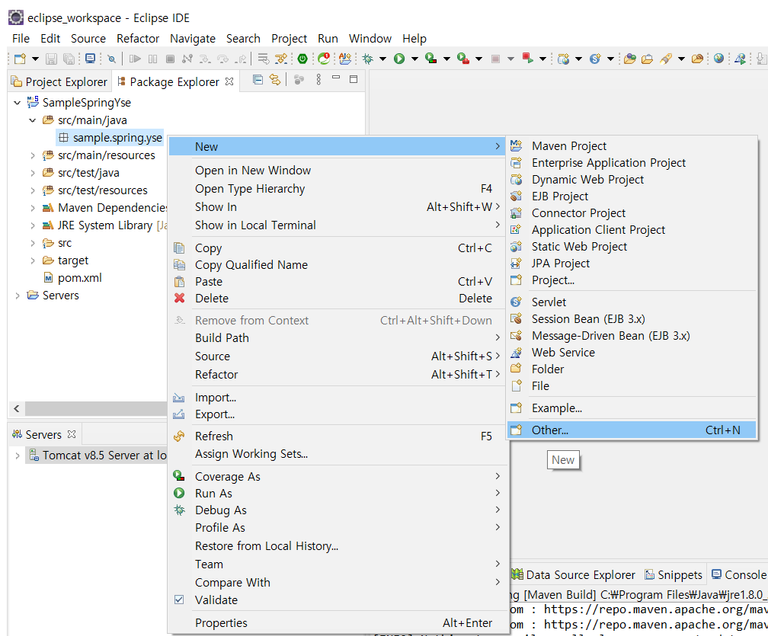This screenshot has width=768, height=636.
Task: Switch to the Project Explorer tab
Action: [x=60, y=81]
